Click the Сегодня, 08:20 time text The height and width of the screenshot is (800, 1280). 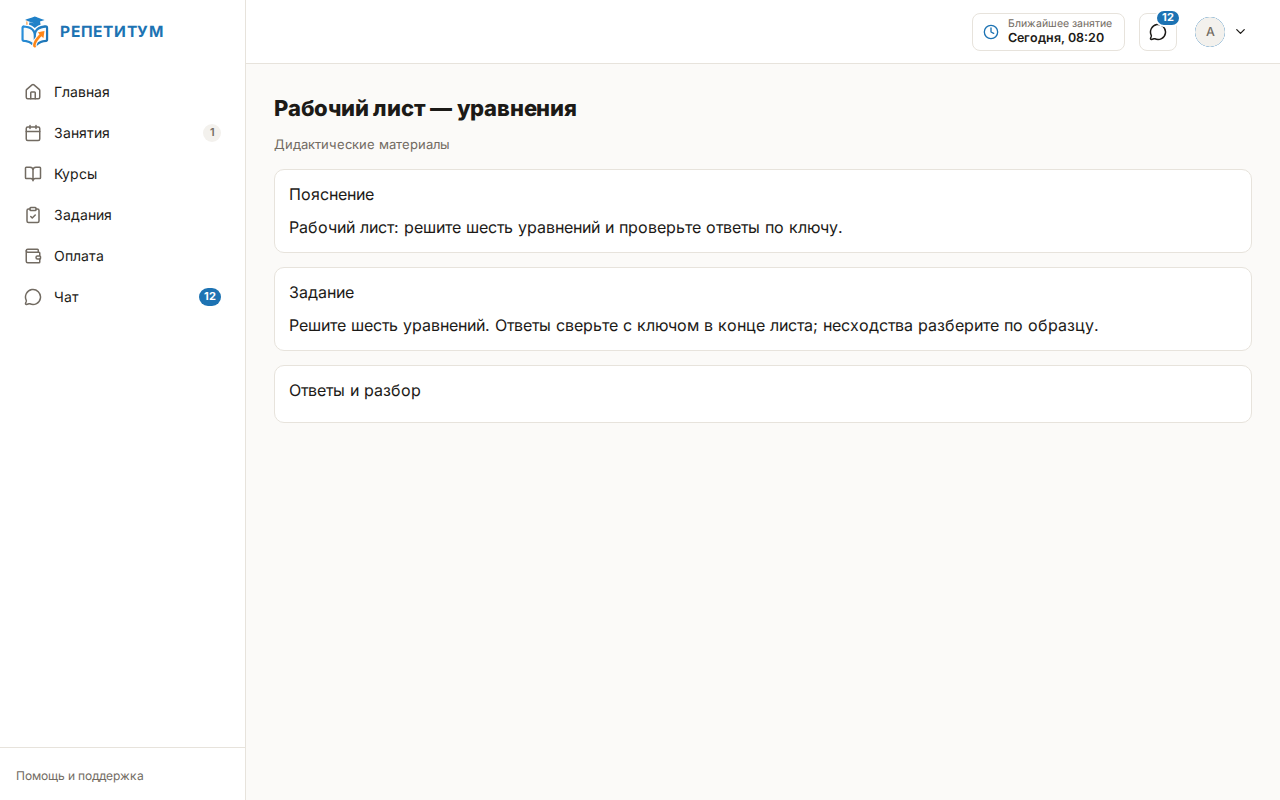click(1056, 38)
